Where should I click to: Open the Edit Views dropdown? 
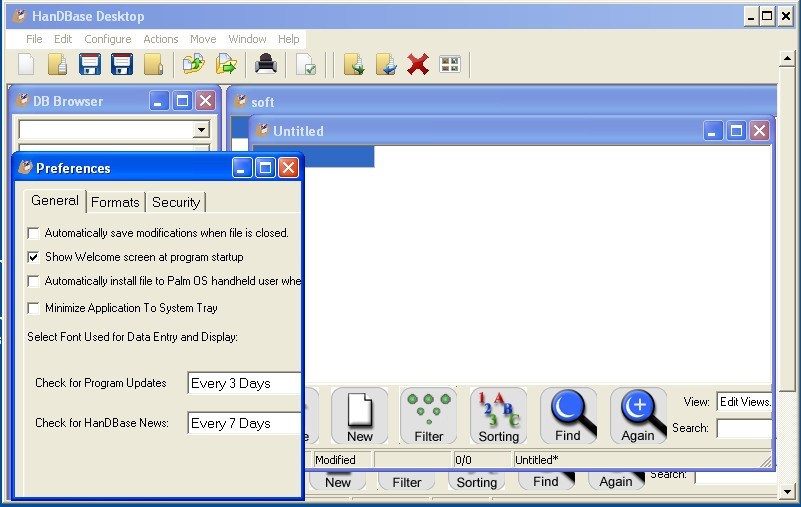pos(744,402)
